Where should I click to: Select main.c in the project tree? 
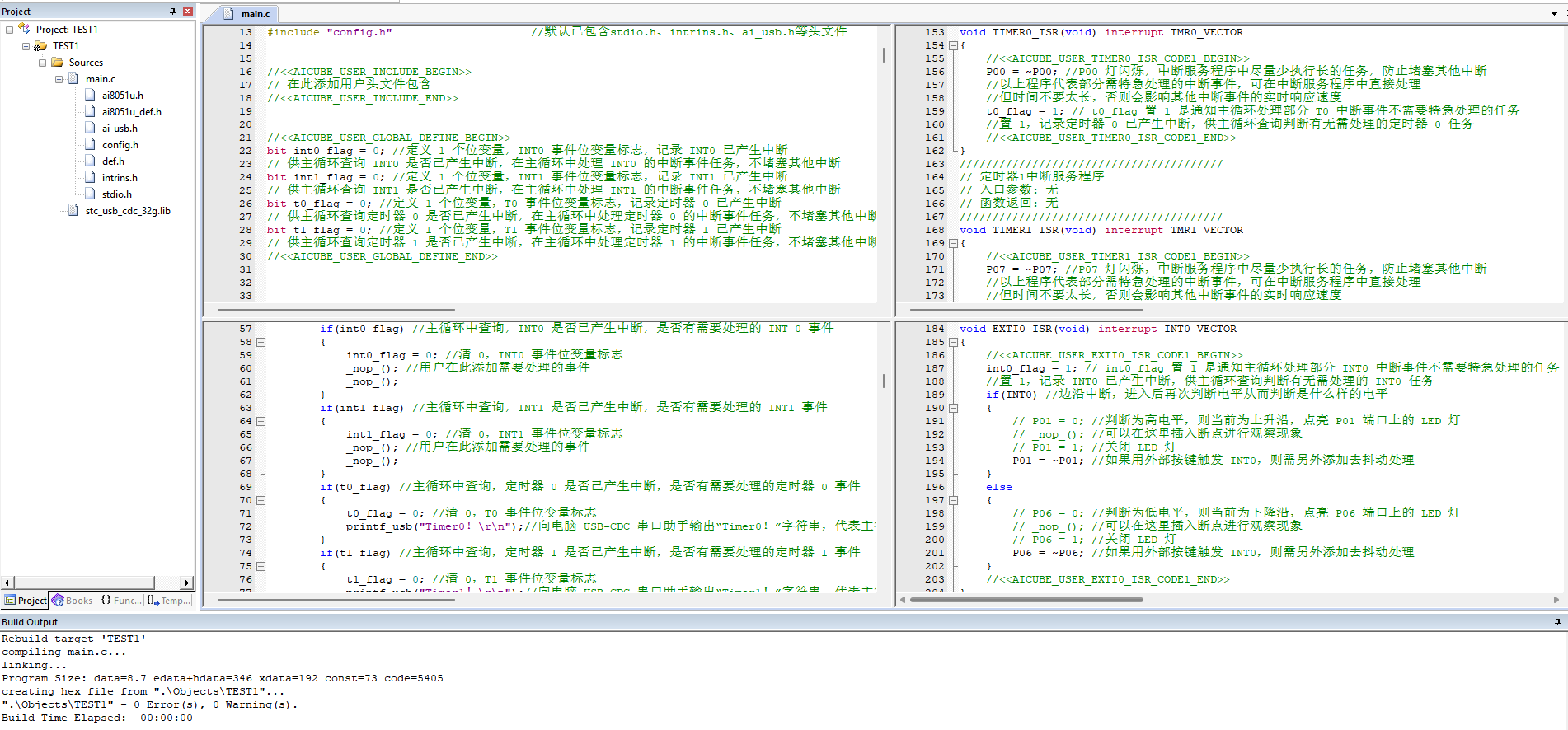[x=101, y=79]
